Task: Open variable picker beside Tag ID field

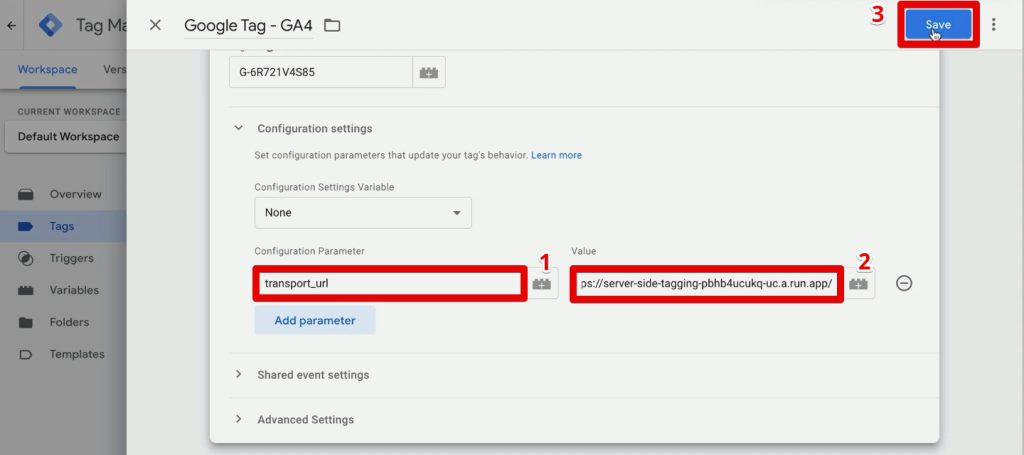Action: point(428,72)
